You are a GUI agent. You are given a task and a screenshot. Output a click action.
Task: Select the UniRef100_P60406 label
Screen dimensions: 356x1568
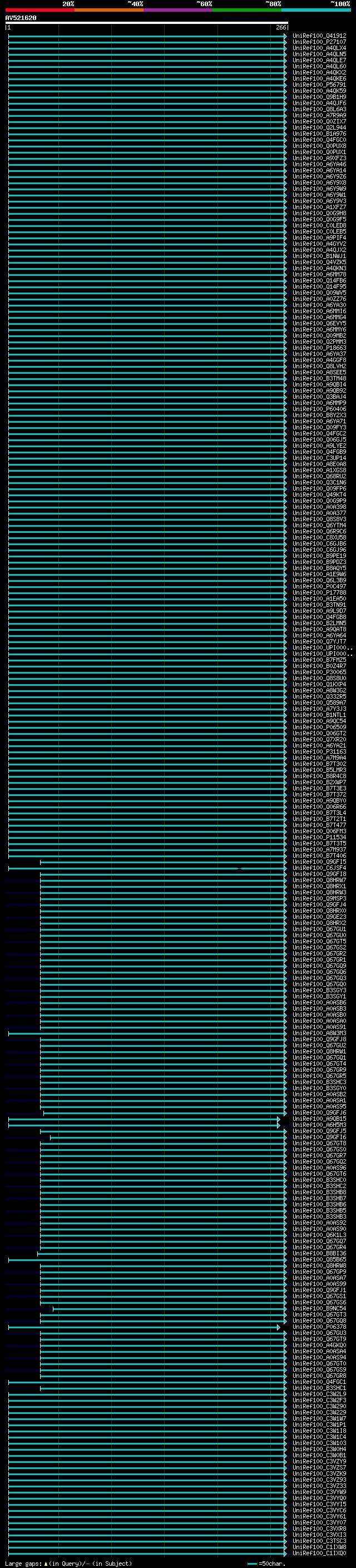click(x=319, y=409)
